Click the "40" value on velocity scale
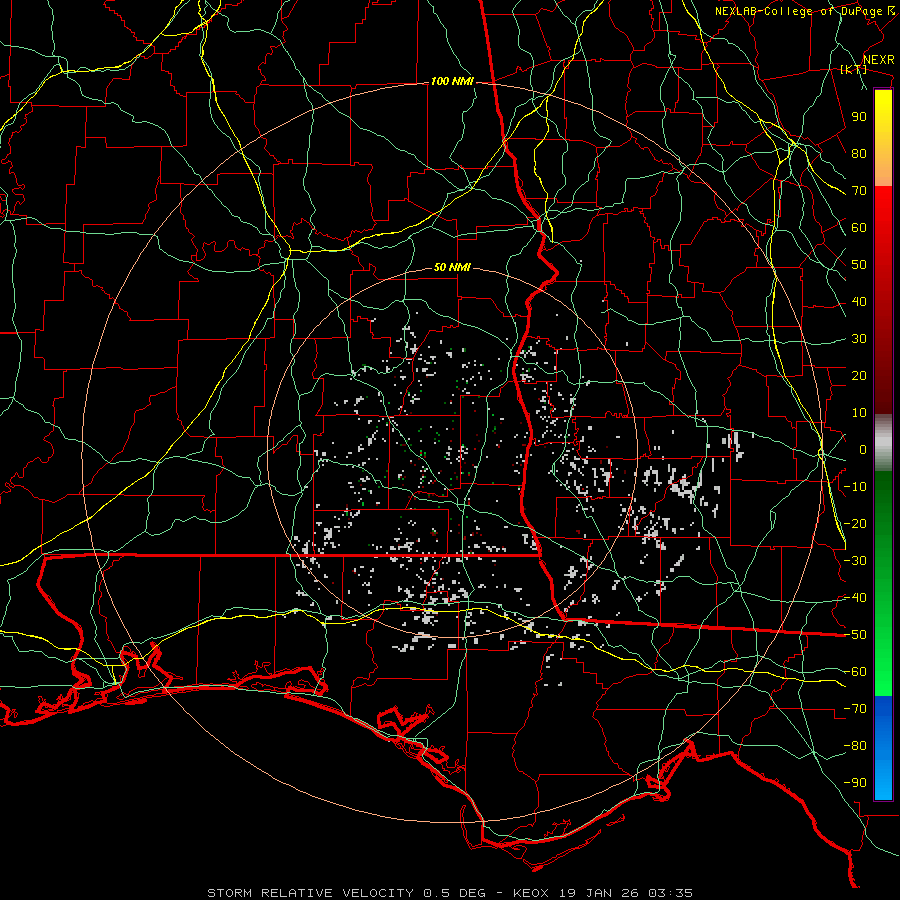900x900 pixels. coord(859,302)
